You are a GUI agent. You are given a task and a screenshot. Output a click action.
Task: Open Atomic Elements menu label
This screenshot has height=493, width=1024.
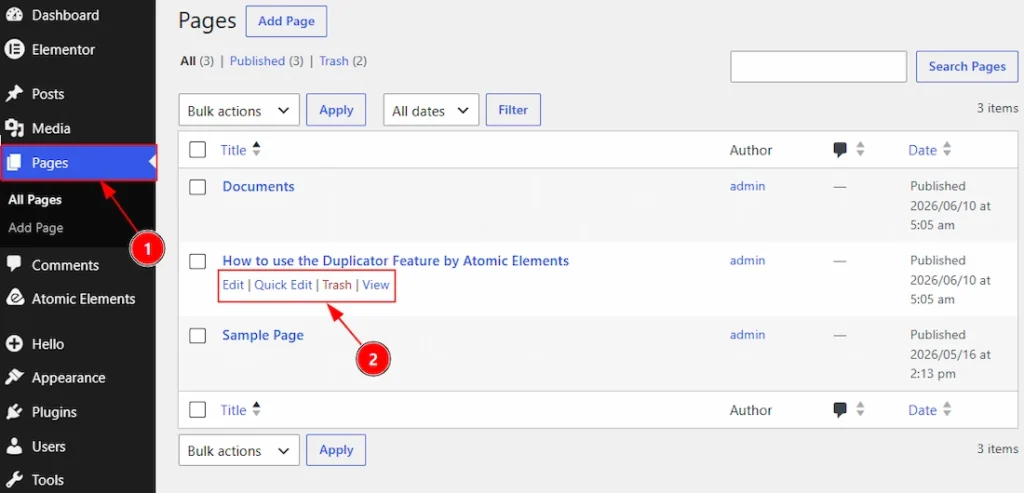[x=84, y=298]
